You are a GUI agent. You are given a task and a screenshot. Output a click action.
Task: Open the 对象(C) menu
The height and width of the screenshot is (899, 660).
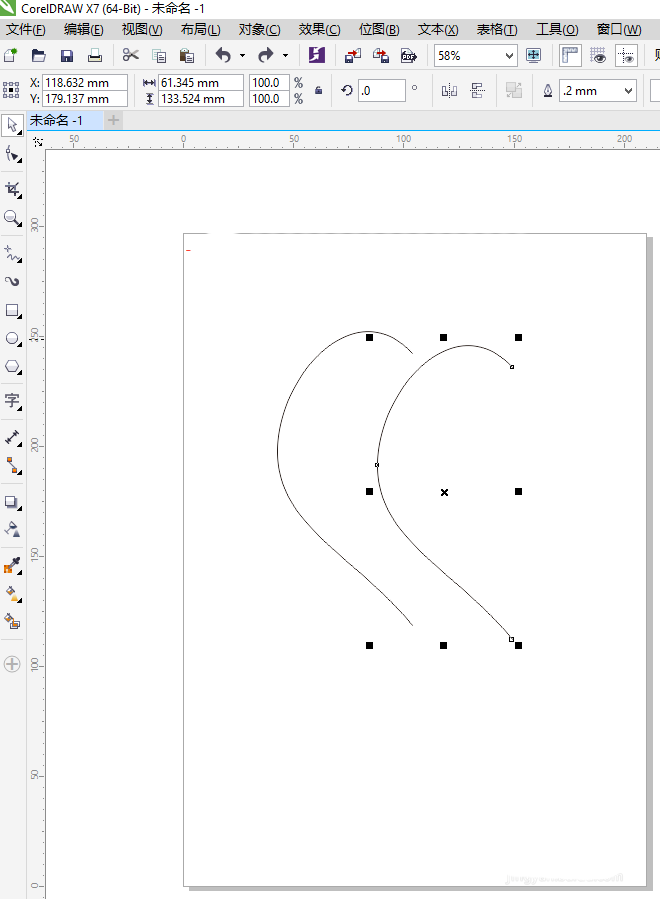point(260,29)
